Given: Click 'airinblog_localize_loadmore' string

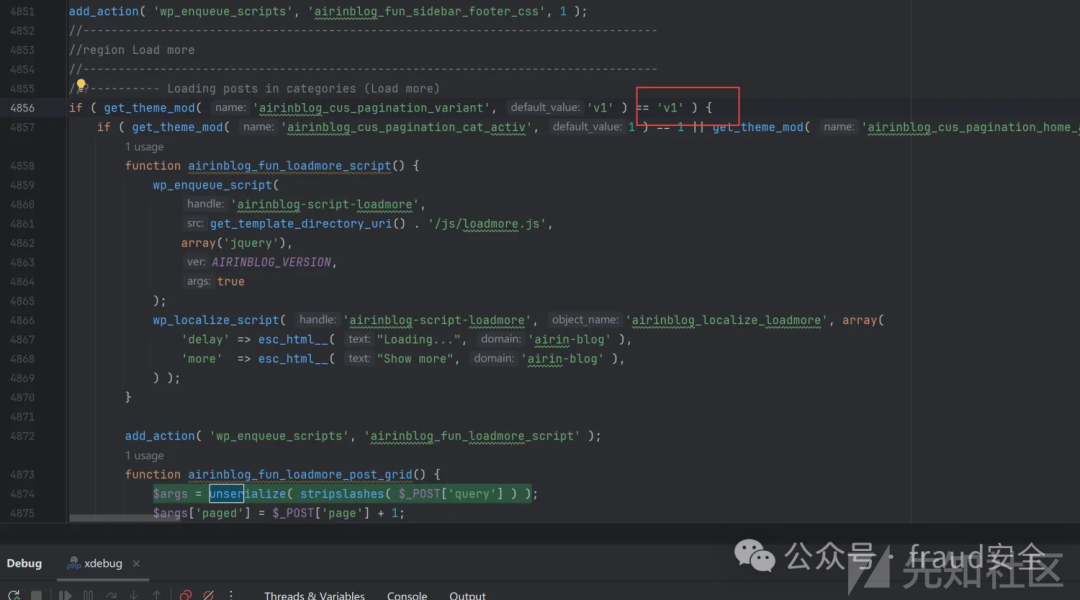Looking at the screenshot, I should [726, 320].
